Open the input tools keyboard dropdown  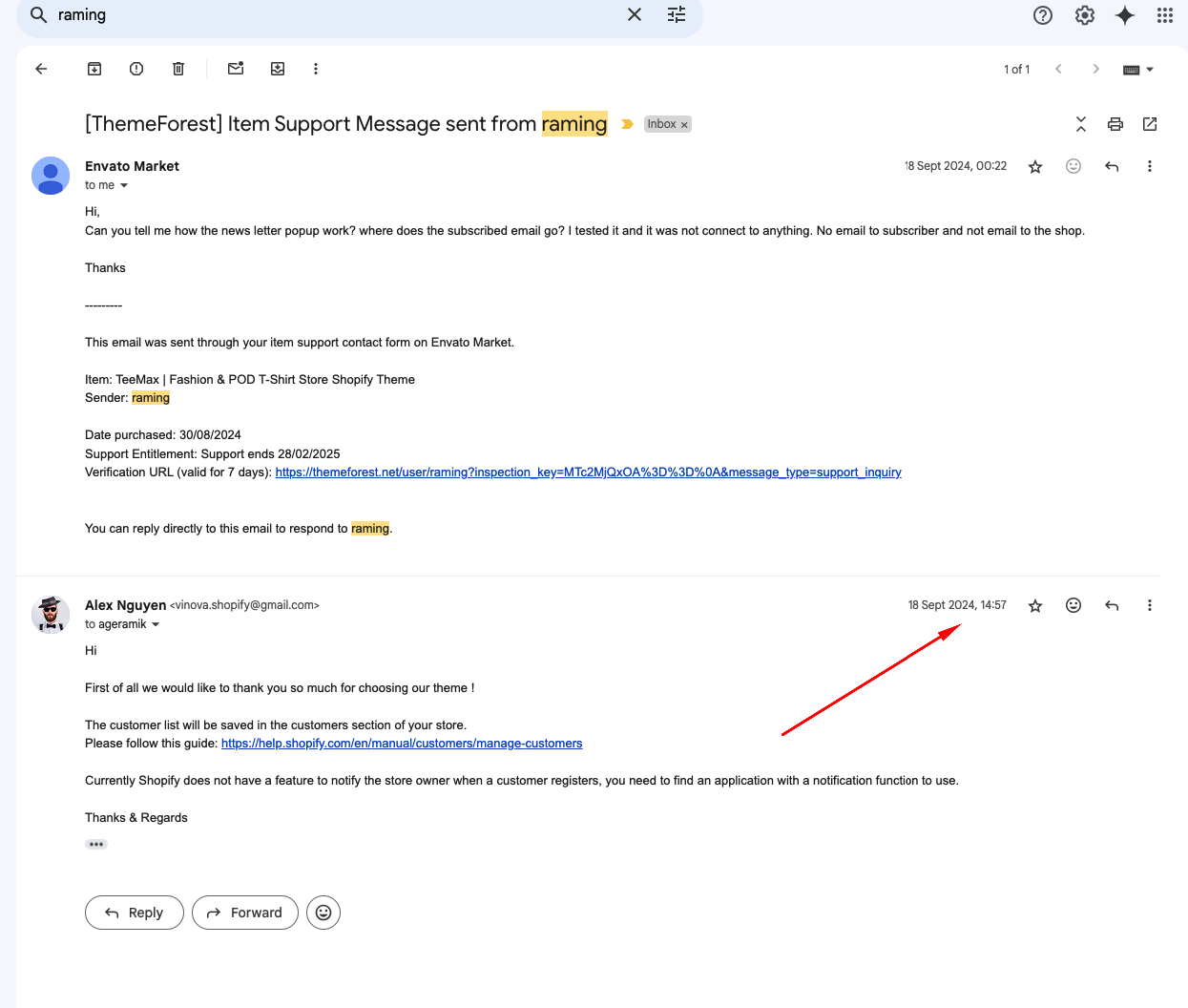coord(1138,70)
